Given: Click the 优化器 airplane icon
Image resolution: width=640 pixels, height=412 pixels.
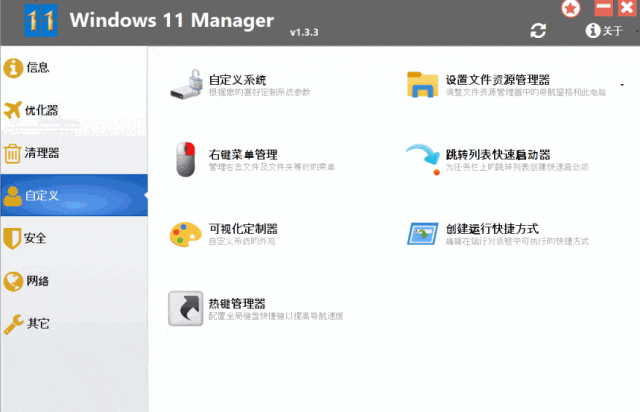Looking at the screenshot, I should click(13, 110).
